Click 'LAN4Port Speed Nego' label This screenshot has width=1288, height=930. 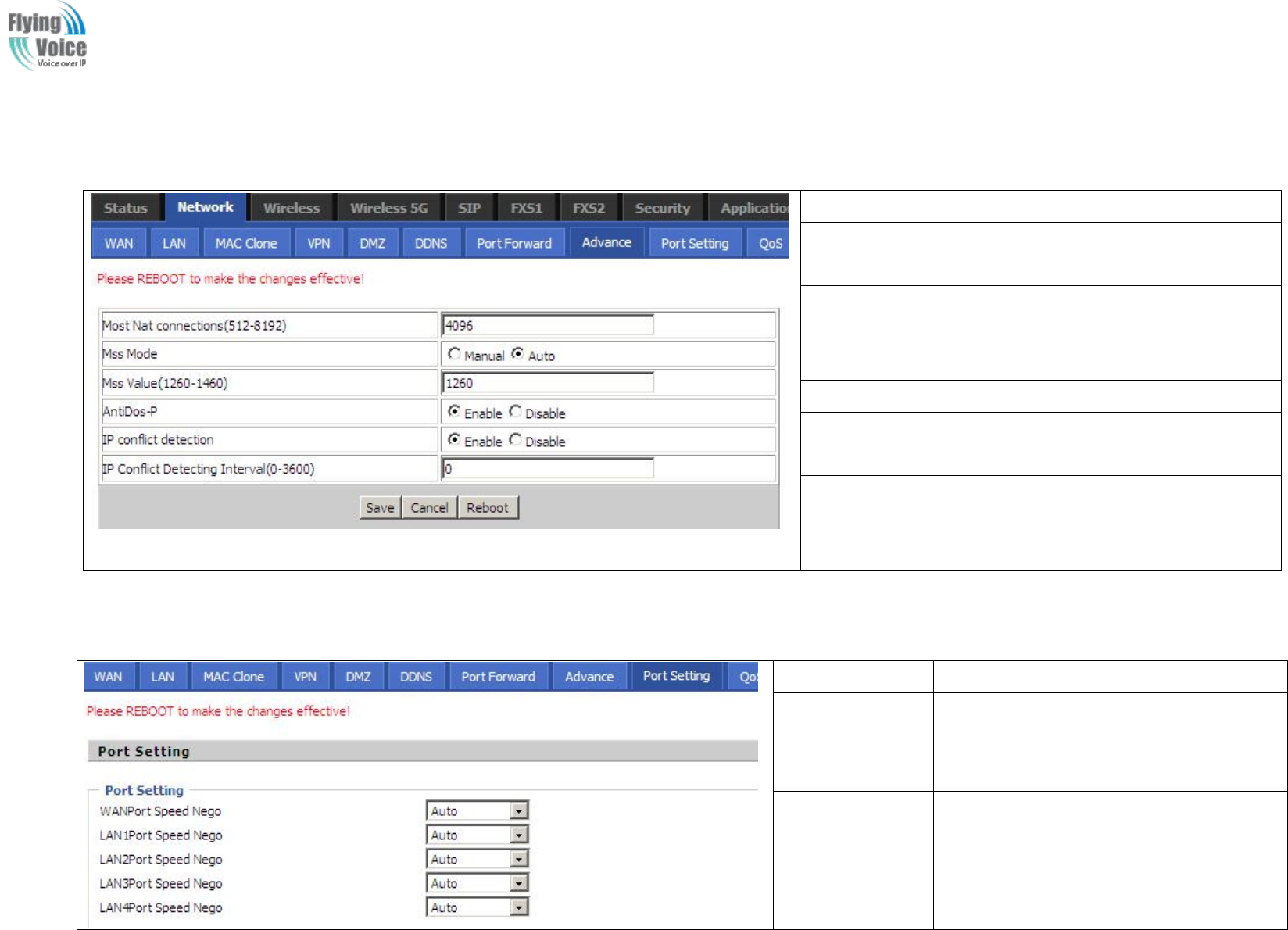click(161, 907)
